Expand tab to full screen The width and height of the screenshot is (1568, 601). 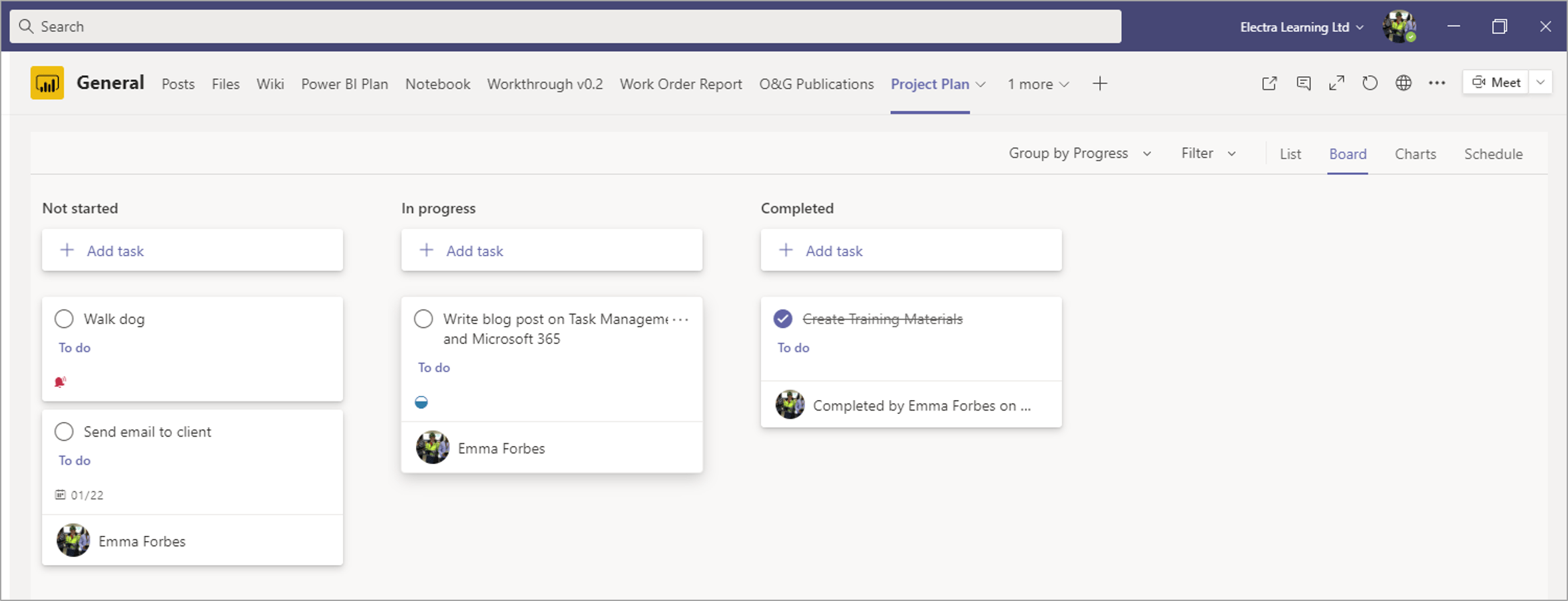1336,83
